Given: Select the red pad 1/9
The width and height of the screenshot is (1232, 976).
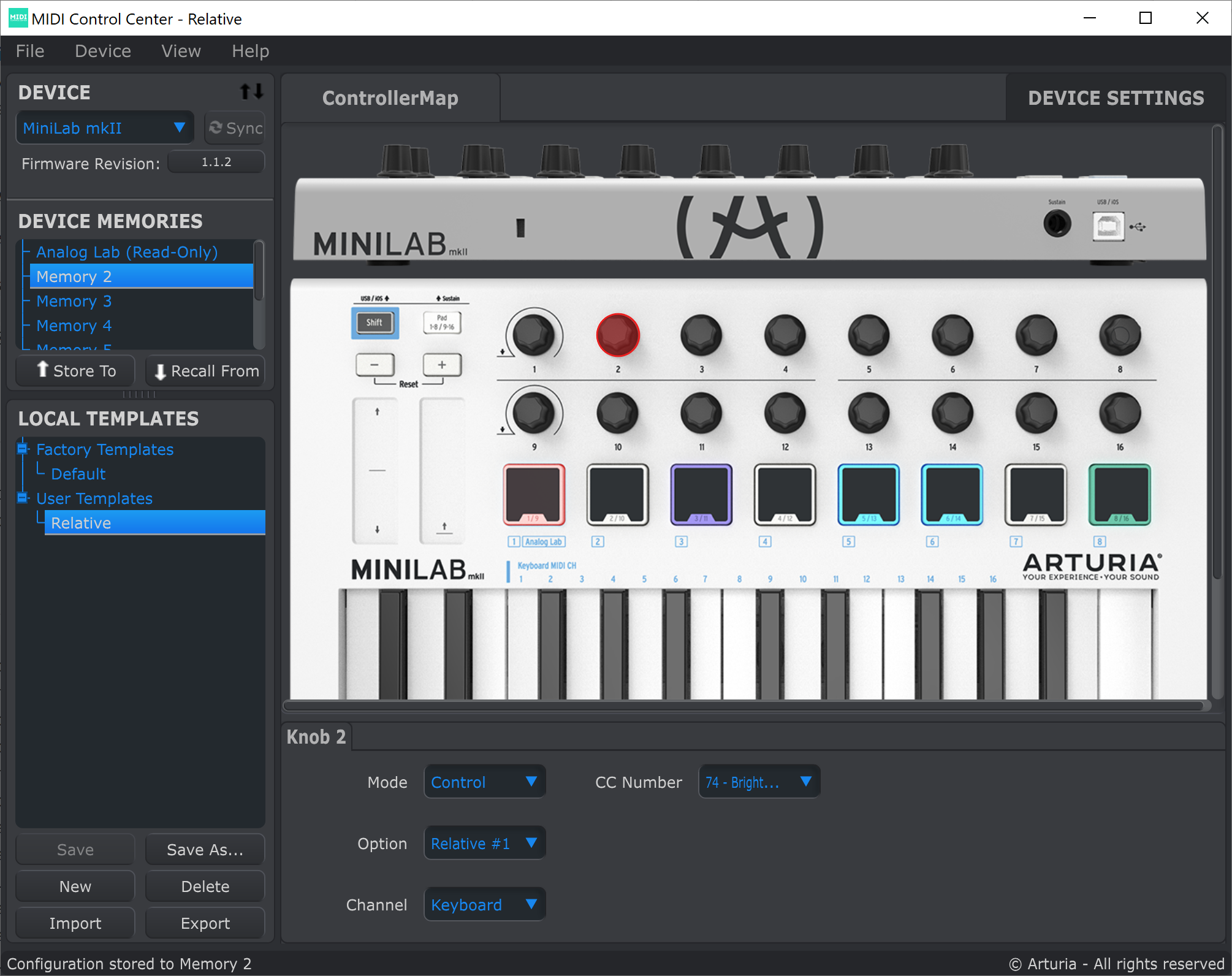Looking at the screenshot, I should click(534, 494).
